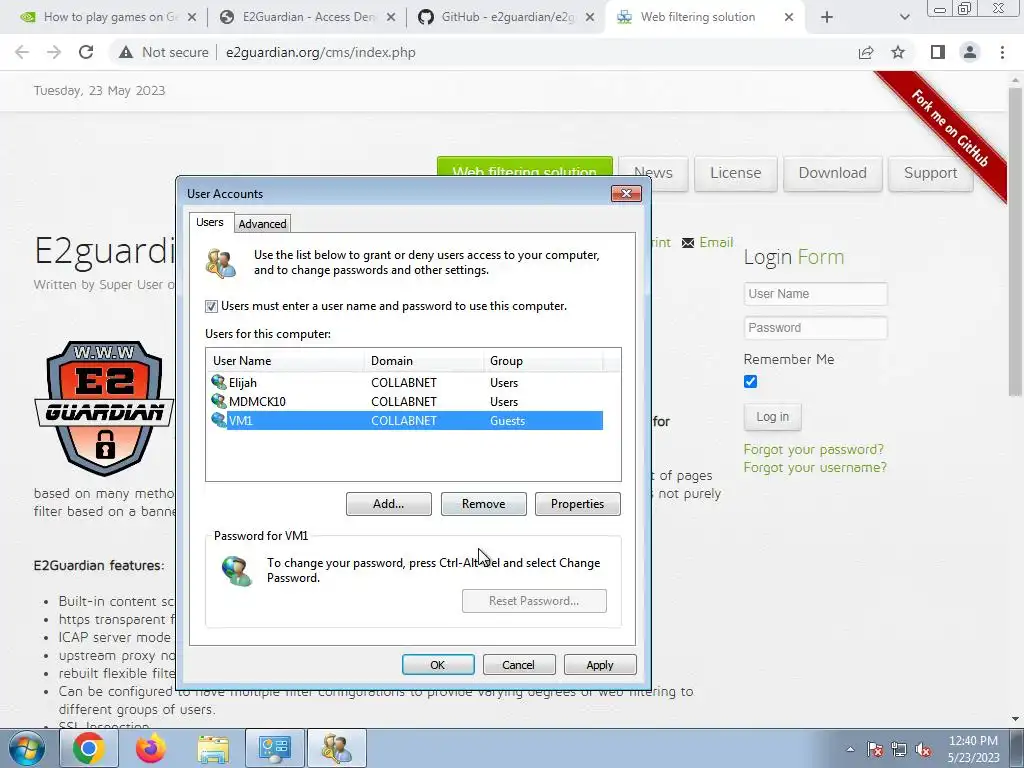Image resolution: width=1024 pixels, height=768 pixels.
Task: Show hidden tray icons arrow
Action: pos(850,749)
